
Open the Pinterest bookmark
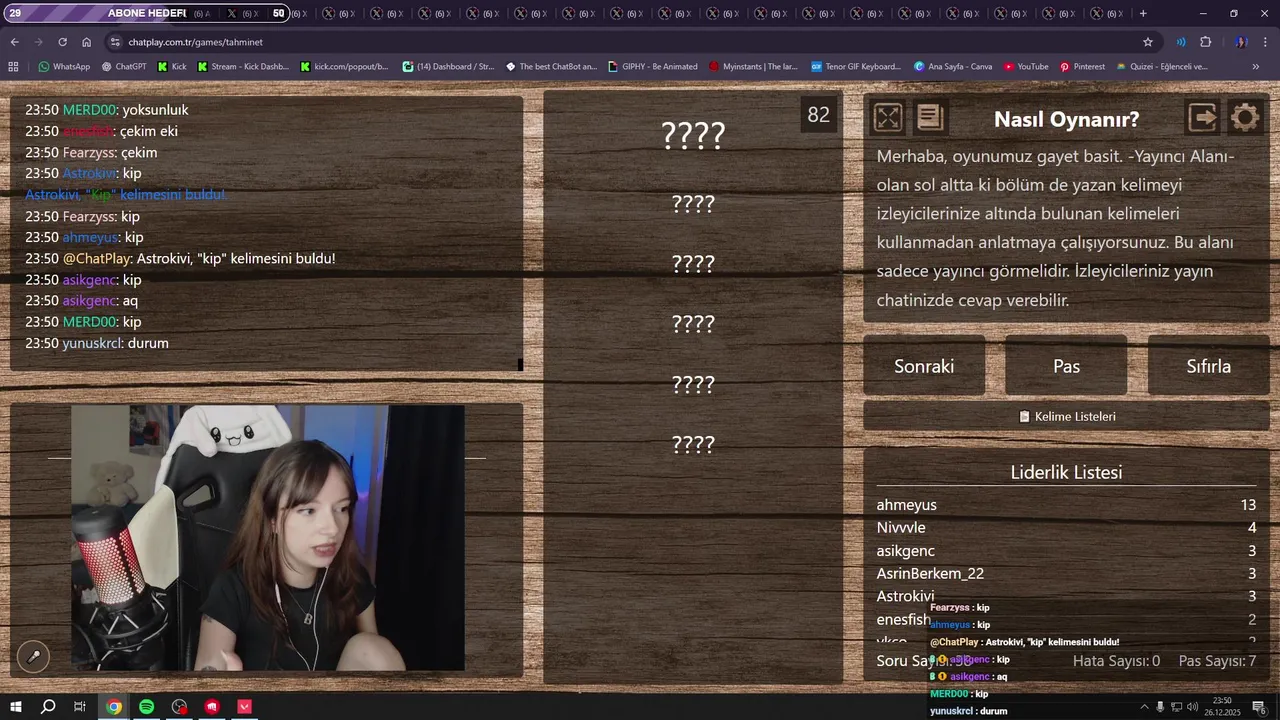coord(1082,67)
